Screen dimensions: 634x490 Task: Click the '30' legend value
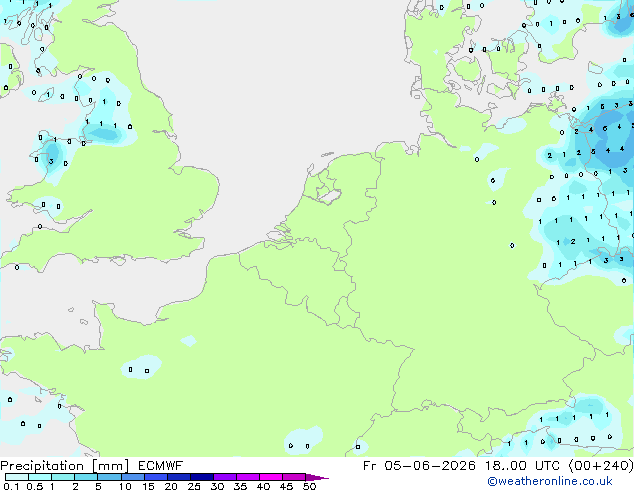(217, 486)
